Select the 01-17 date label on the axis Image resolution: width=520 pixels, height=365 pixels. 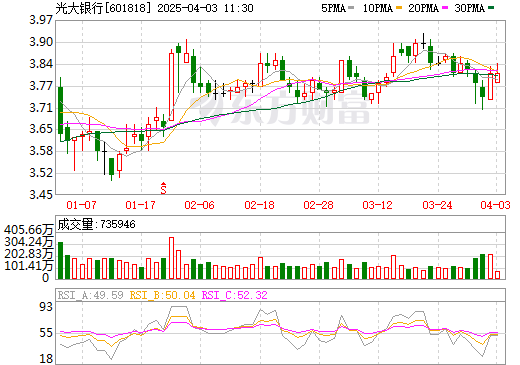tap(140, 205)
